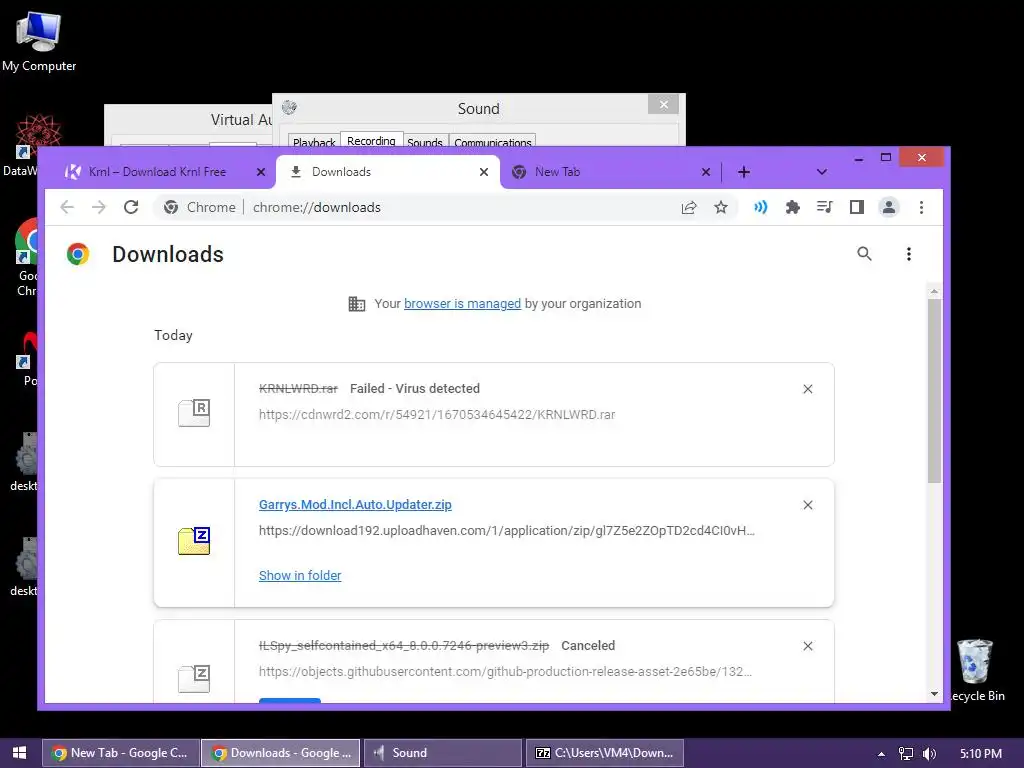Viewport: 1024px width, 768px height.
Task: Open the Communications tab in Sound window
Action: (x=492, y=142)
